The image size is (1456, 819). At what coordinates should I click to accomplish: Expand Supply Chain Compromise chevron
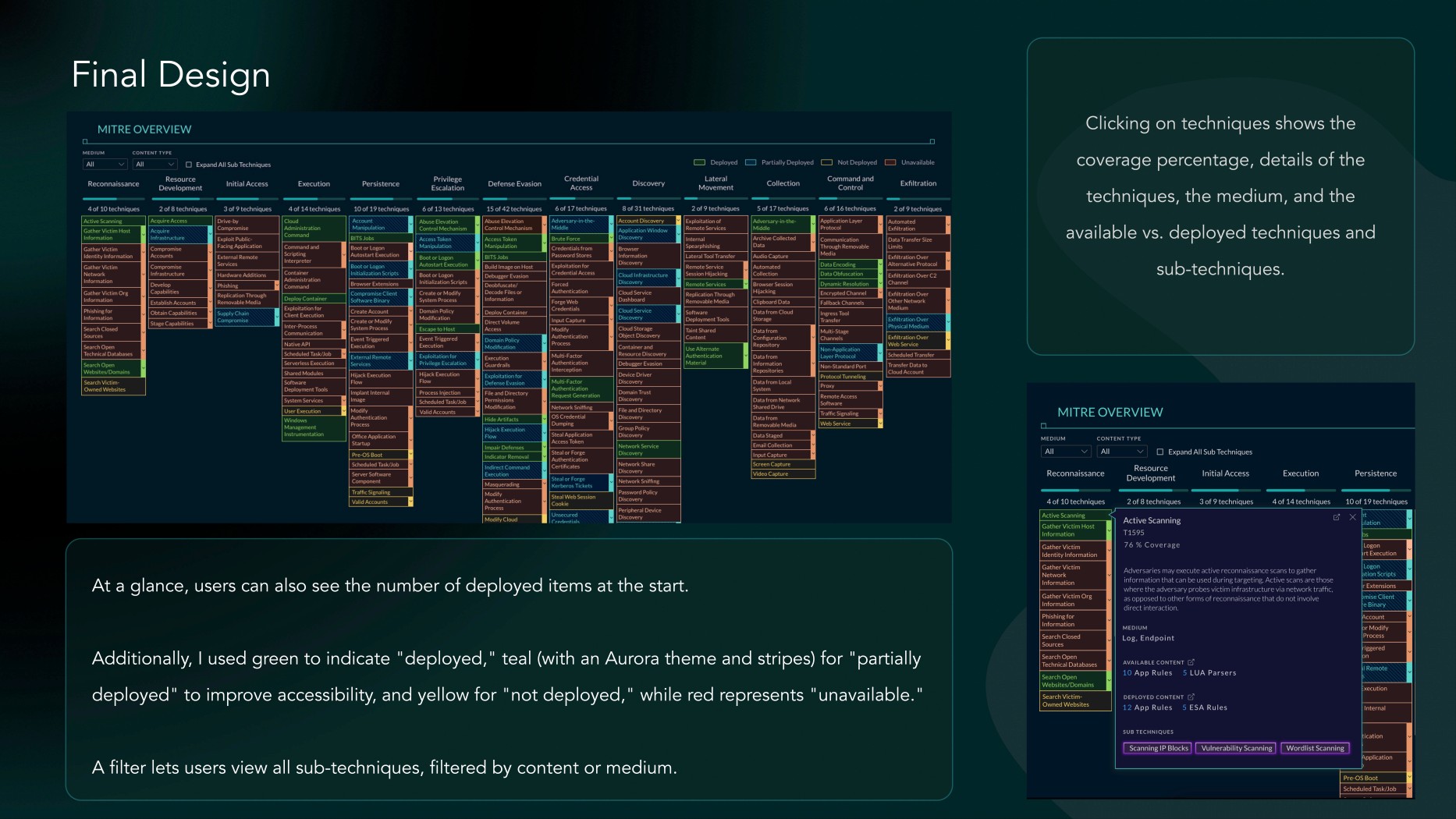276,317
